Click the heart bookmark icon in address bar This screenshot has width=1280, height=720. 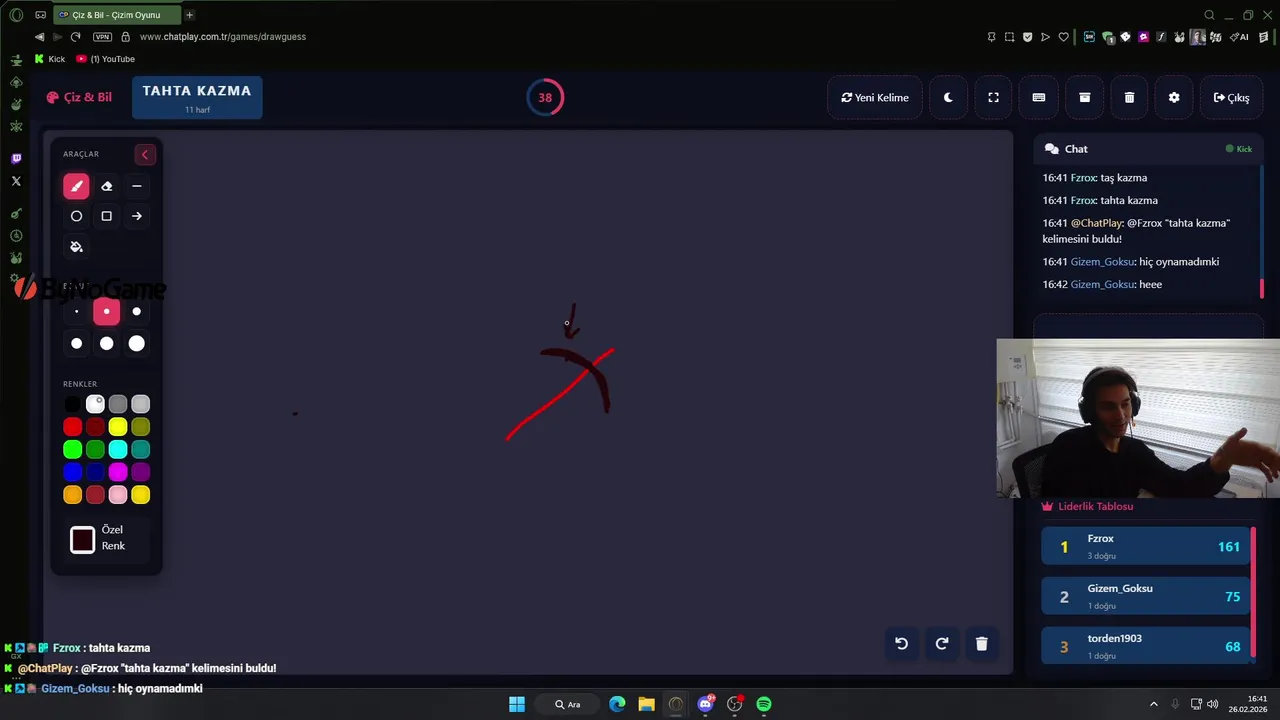point(1064,37)
